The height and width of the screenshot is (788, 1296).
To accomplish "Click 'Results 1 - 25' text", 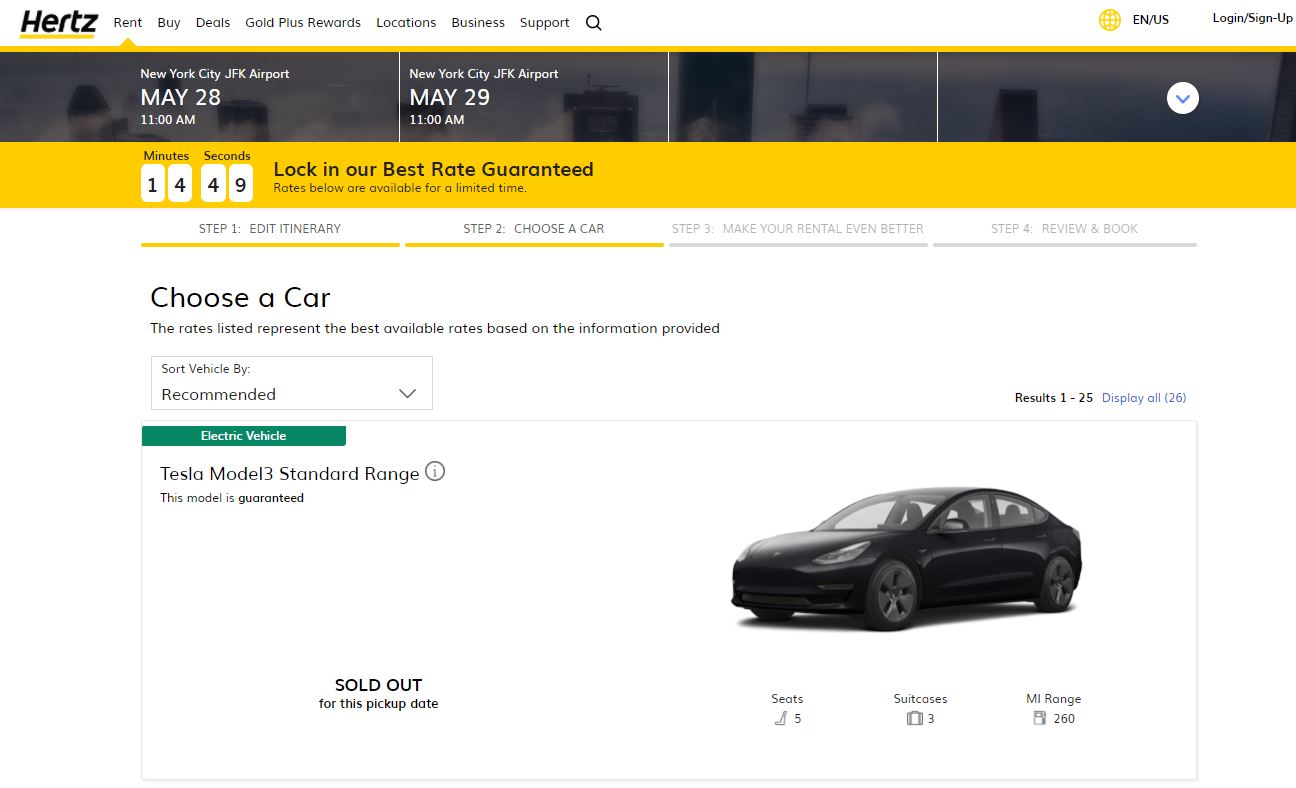I will point(1054,398).
